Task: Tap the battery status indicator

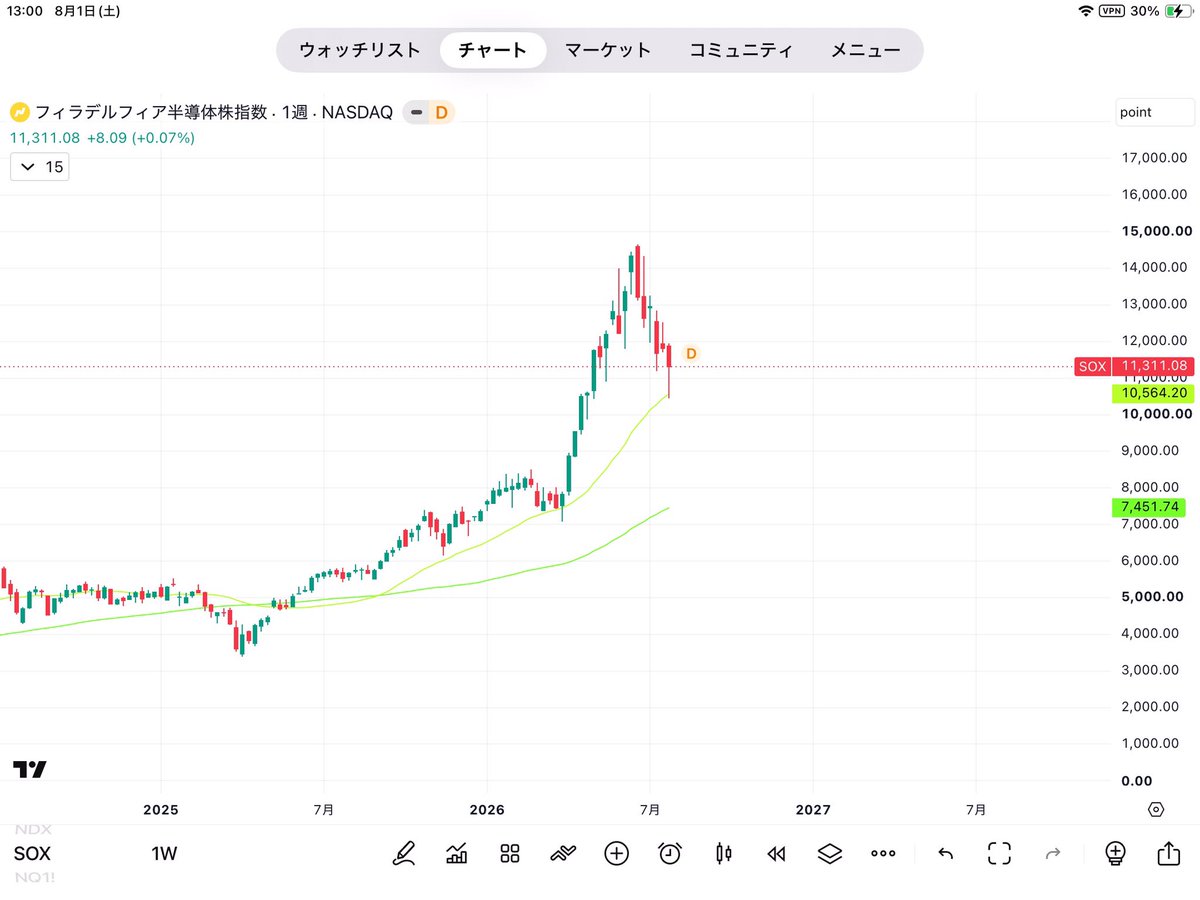Action: (x=1178, y=11)
